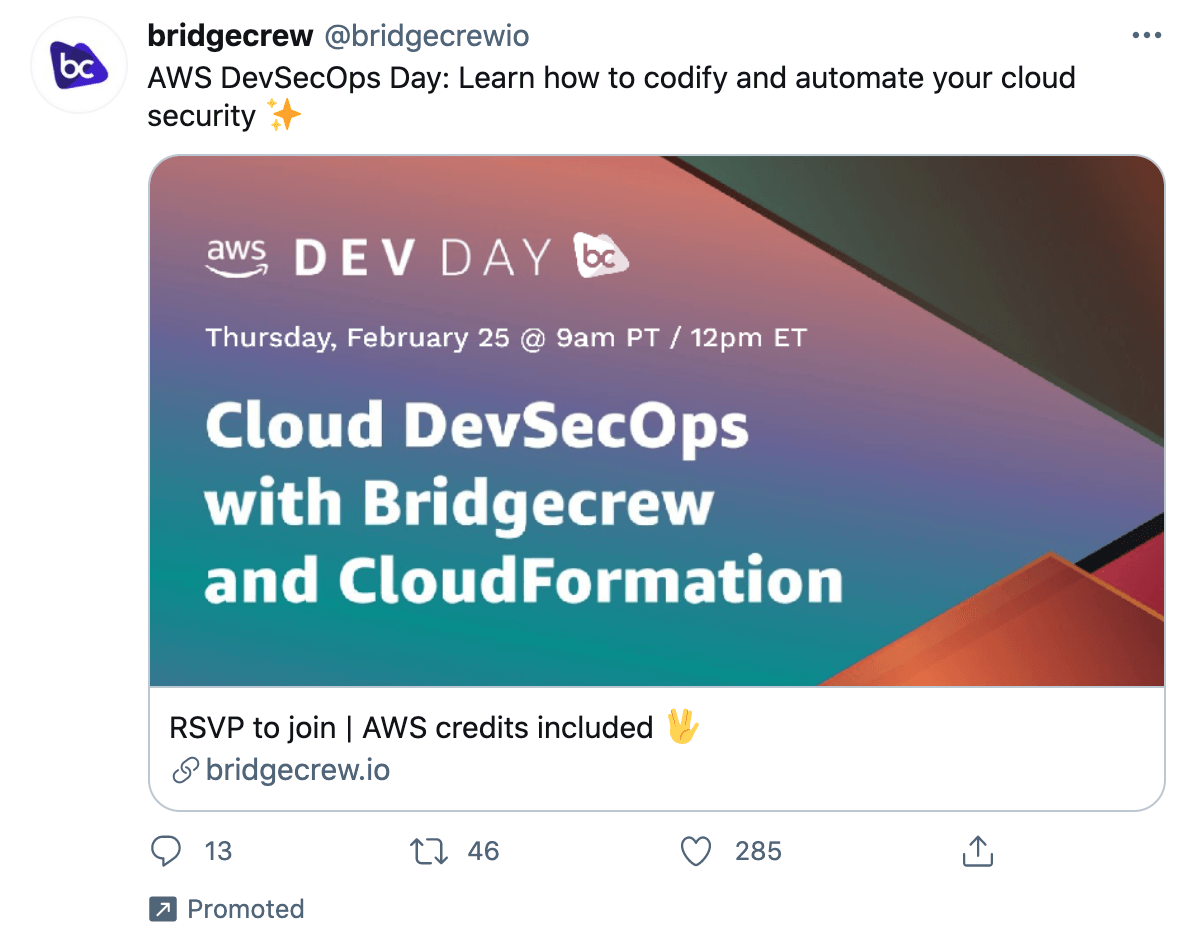Click the reply speech bubble icon
The width and height of the screenshot is (1196, 942).
coord(166,850)
